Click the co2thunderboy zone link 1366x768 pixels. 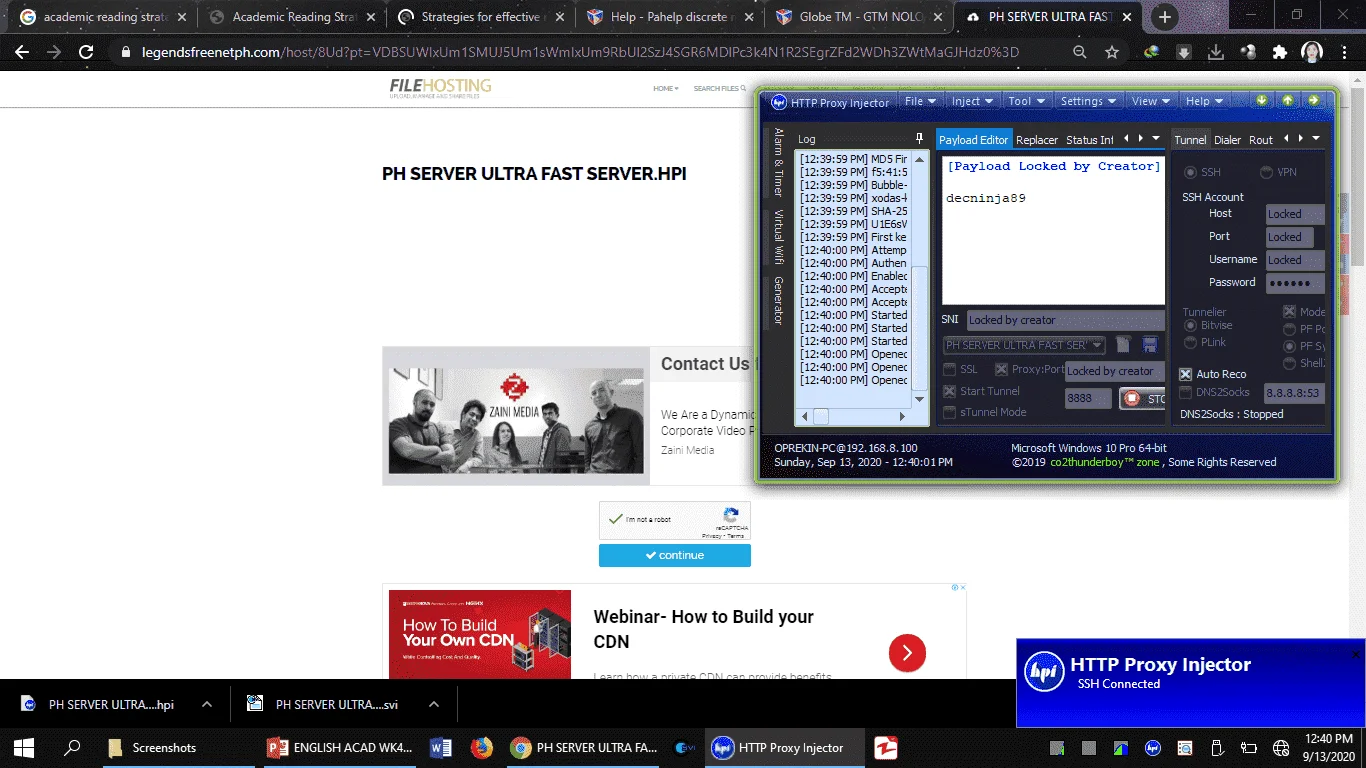(x=1105, y=462)
